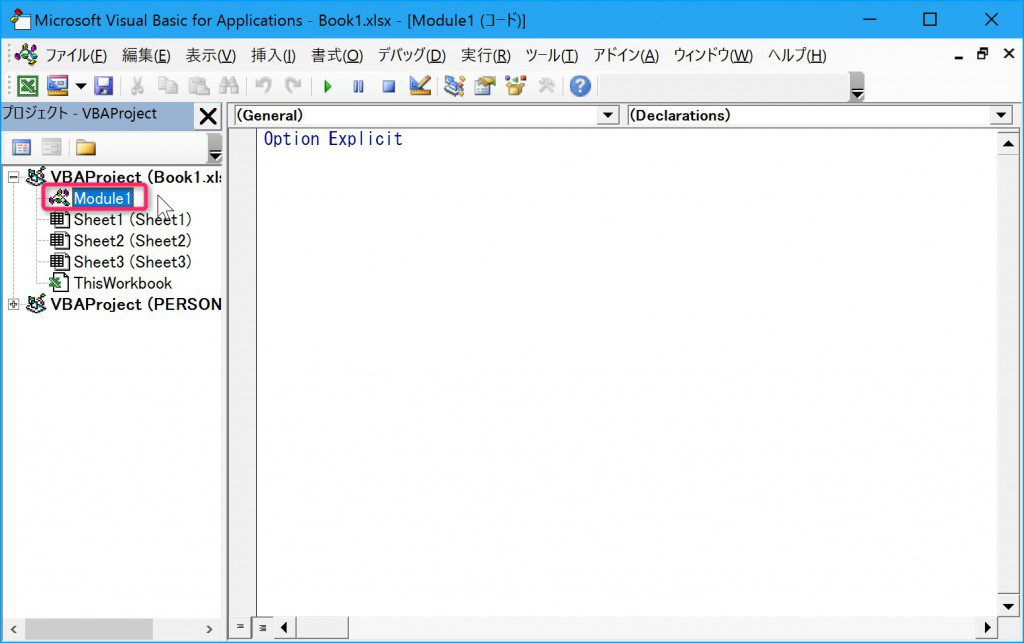Save the workbook with the floppy disk icon
Screen dimensions: 1024x643
coord(104,86)
